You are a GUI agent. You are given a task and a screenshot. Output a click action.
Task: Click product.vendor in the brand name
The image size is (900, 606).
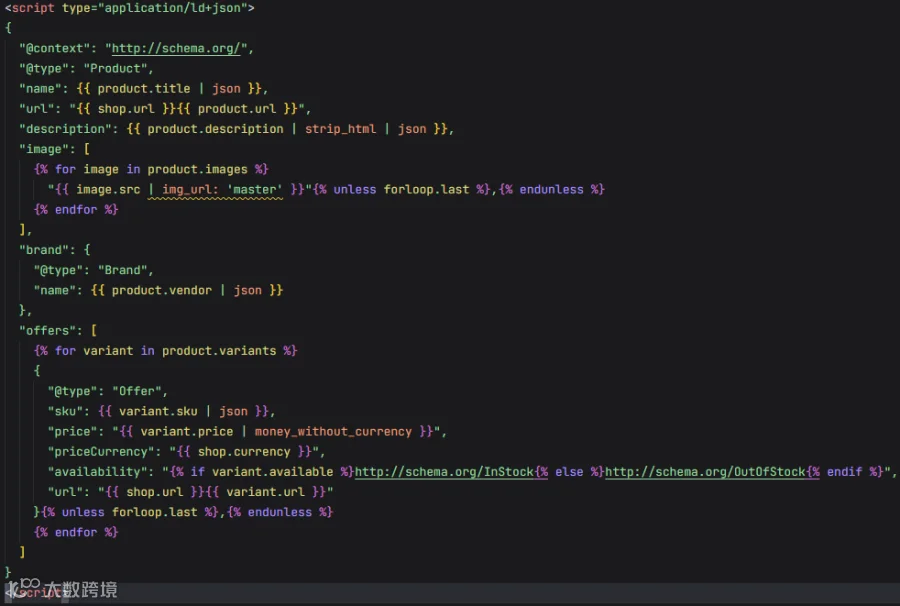161,290
